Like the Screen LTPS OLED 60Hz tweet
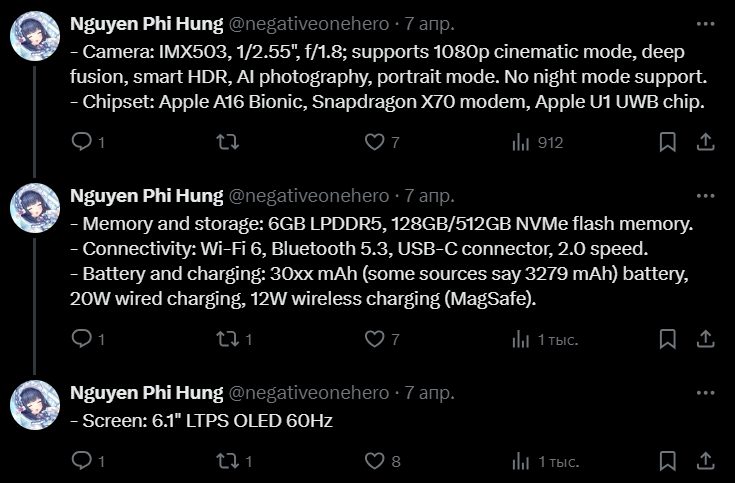 [374, 461]
